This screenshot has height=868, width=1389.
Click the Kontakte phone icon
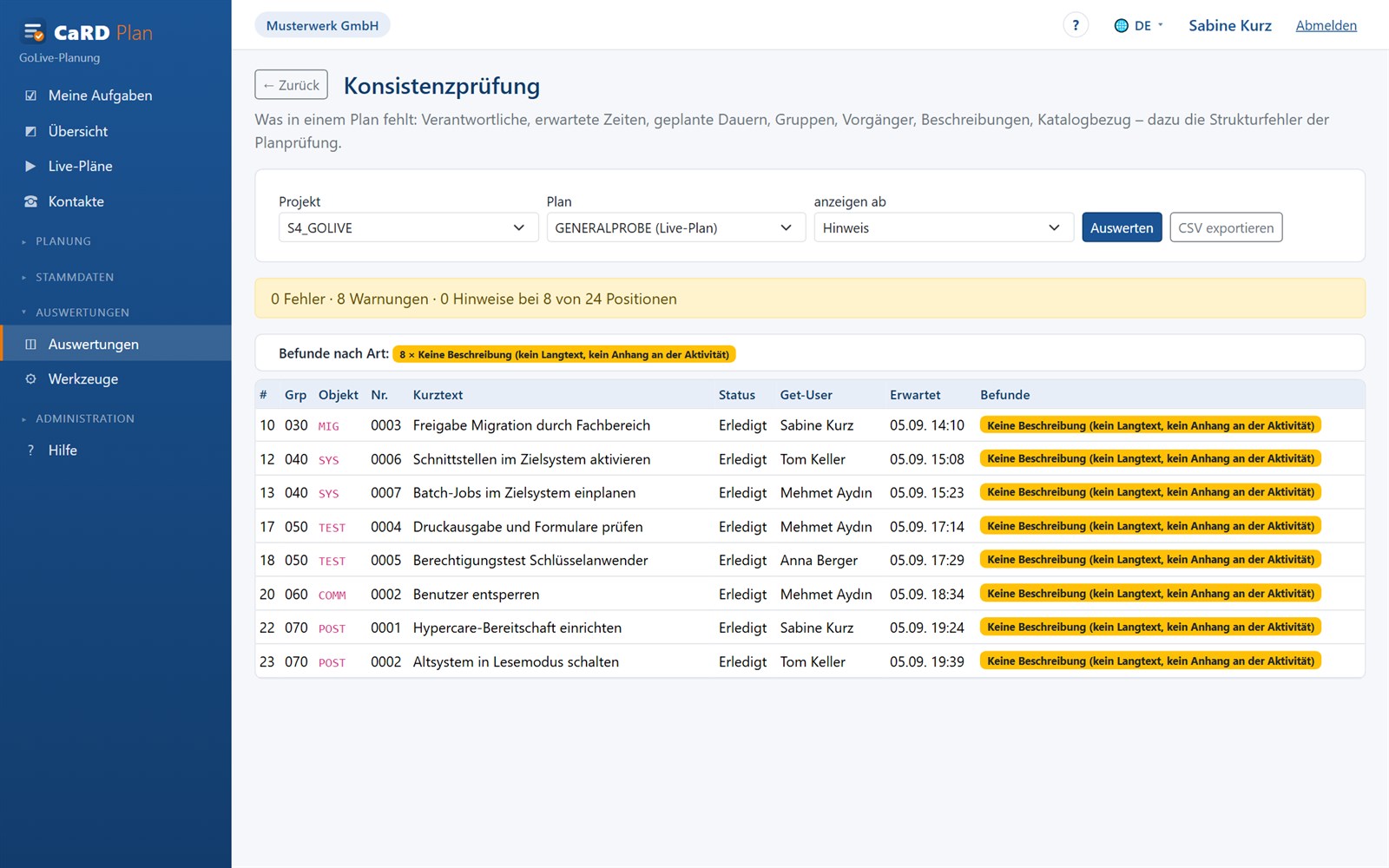click(x=31, y=201)
